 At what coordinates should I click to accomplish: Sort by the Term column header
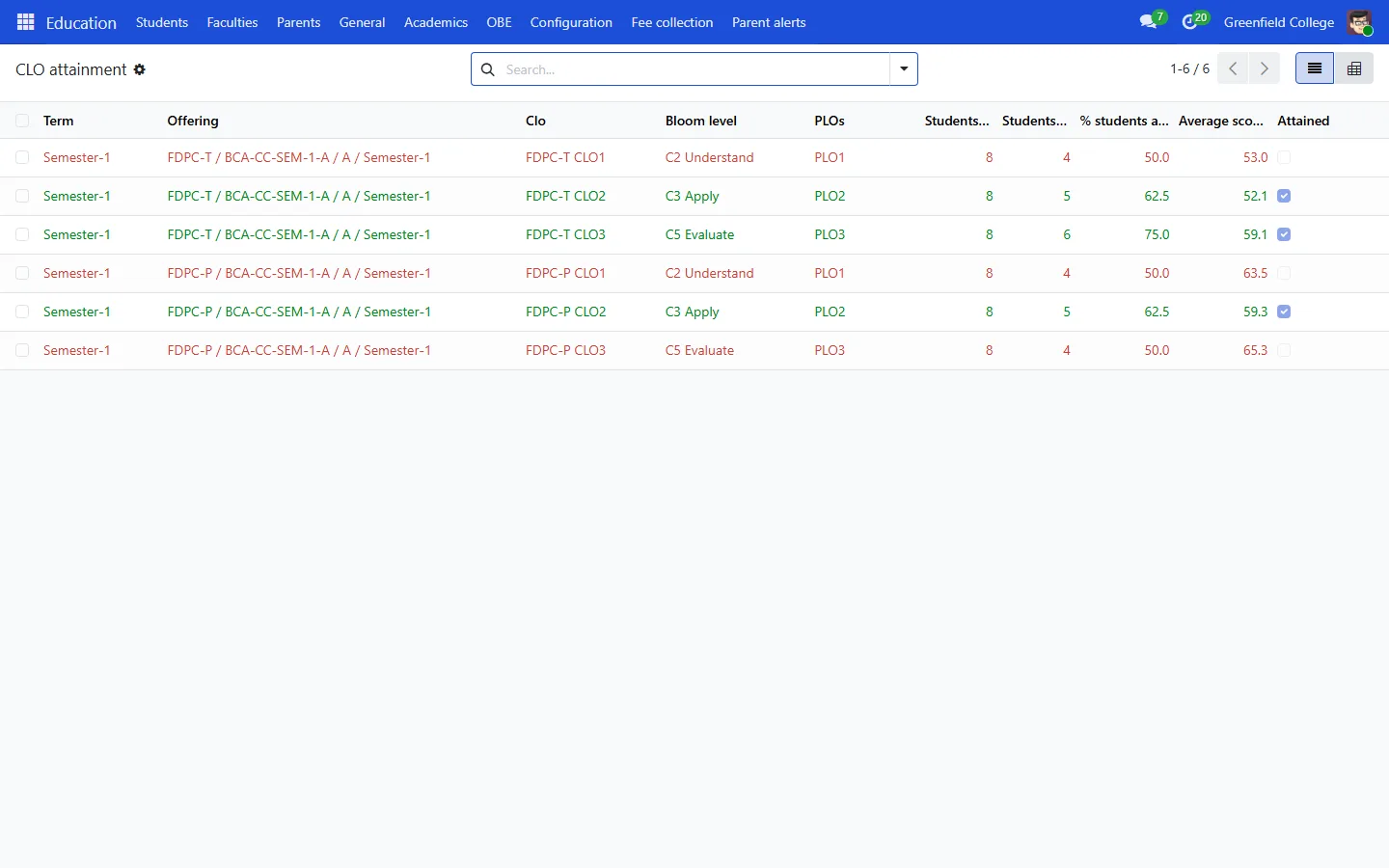click(x=59, y=121)
